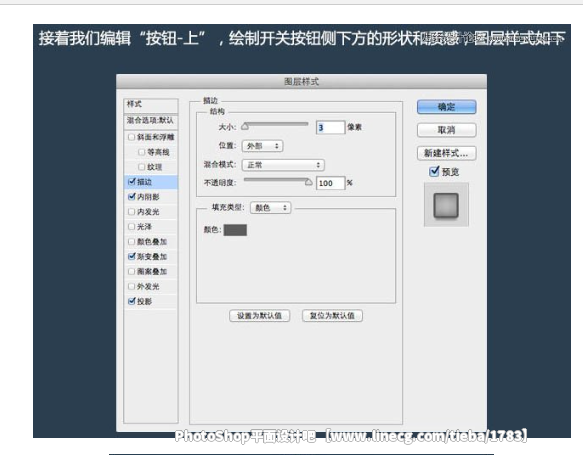This screenshot has height=455, width=583.
Task: Click the 不透明度 percentage input field
Action: pyautogui.click(x=331, y=183)
